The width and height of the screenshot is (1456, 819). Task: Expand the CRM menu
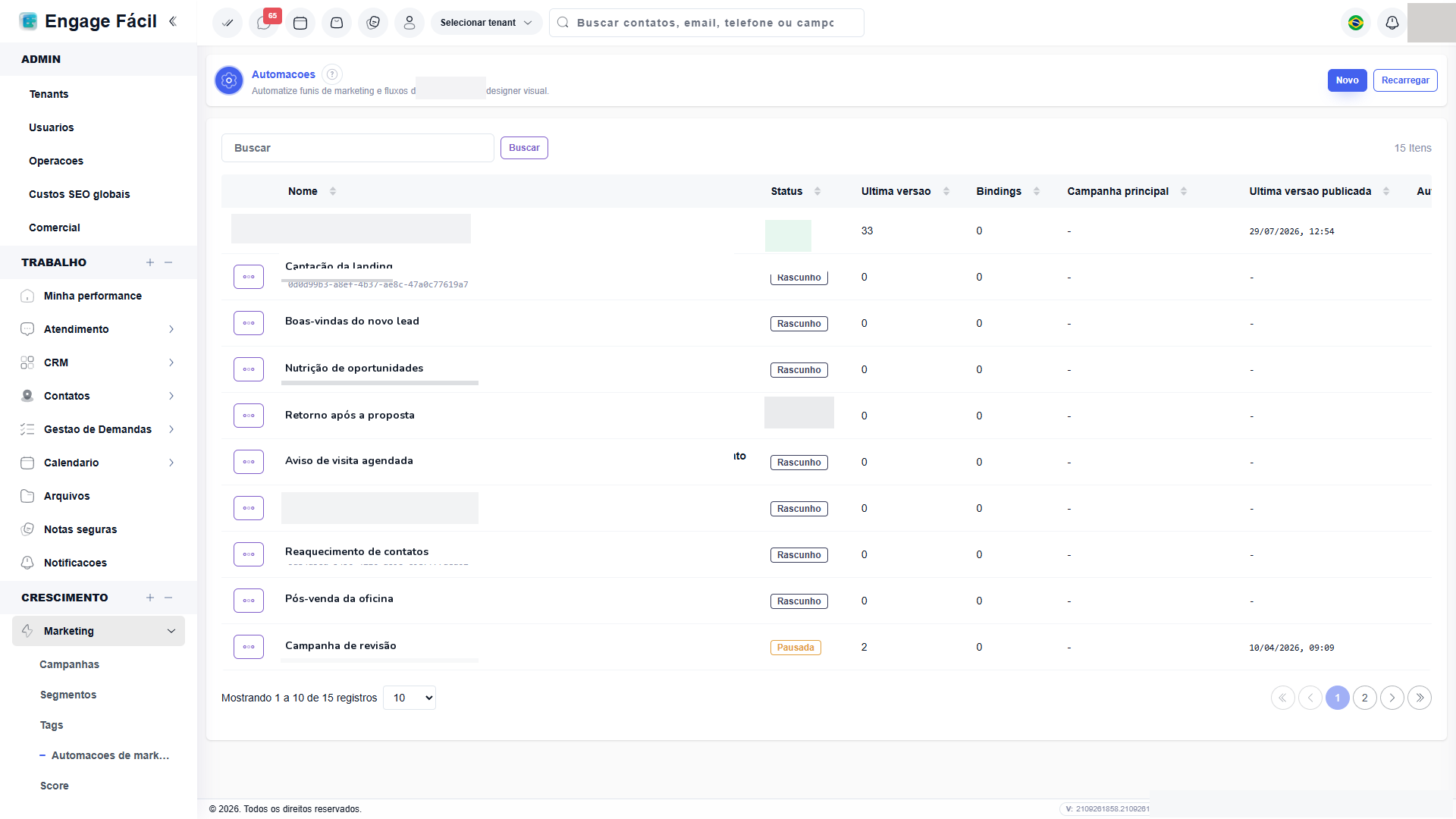point(99,362)
